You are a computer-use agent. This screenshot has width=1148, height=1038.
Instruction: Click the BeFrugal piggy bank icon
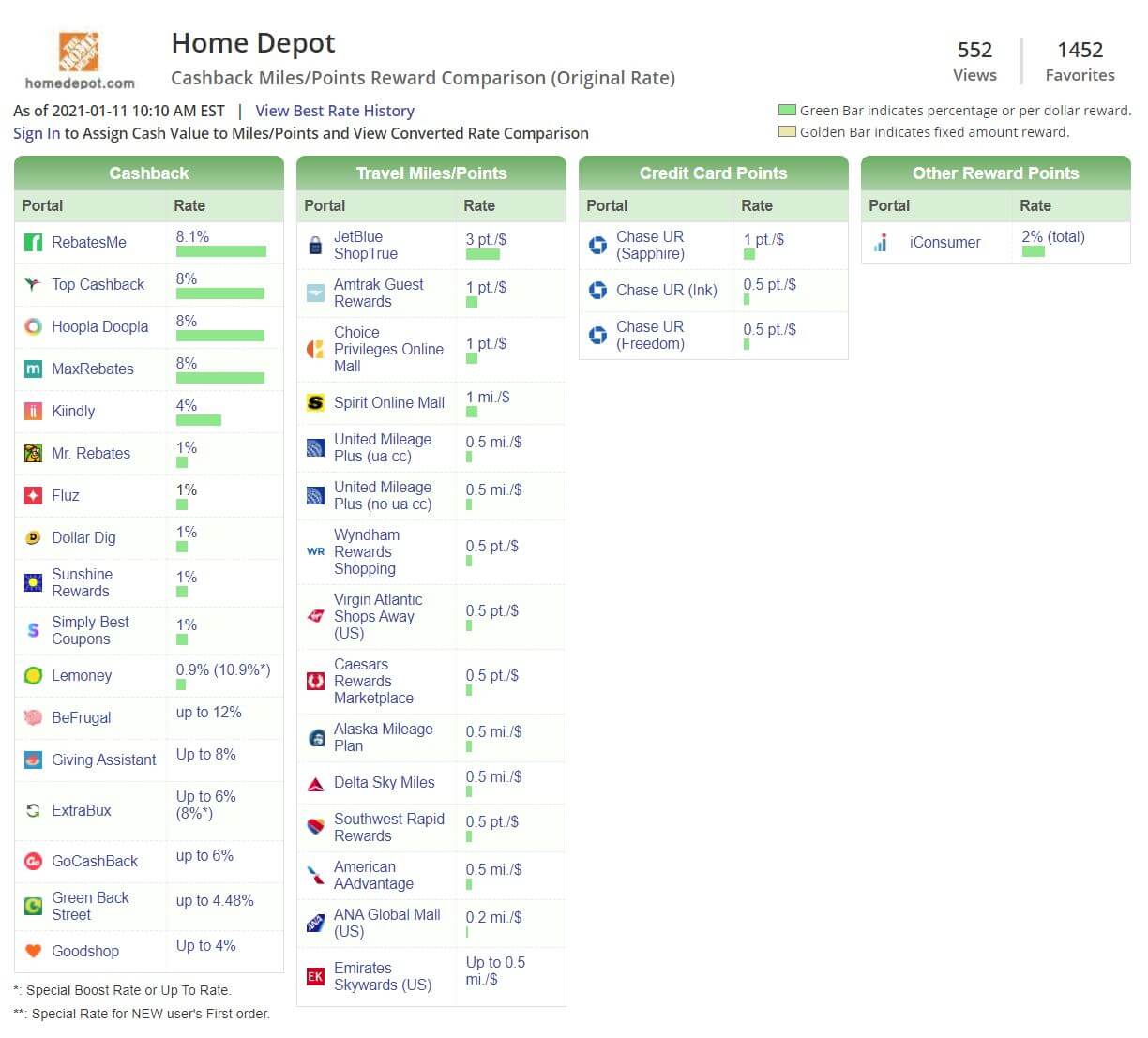pyautogui.click(x=33, y=717)
